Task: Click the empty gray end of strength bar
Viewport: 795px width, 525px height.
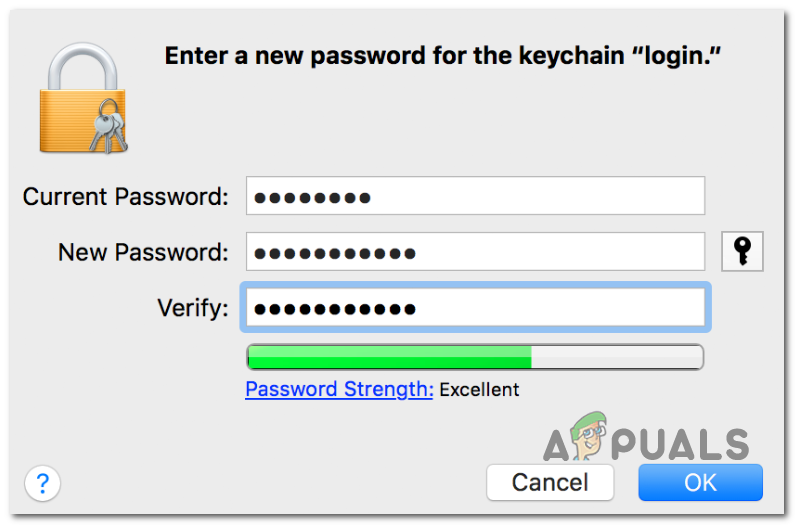Action: [x=617, y=357]
